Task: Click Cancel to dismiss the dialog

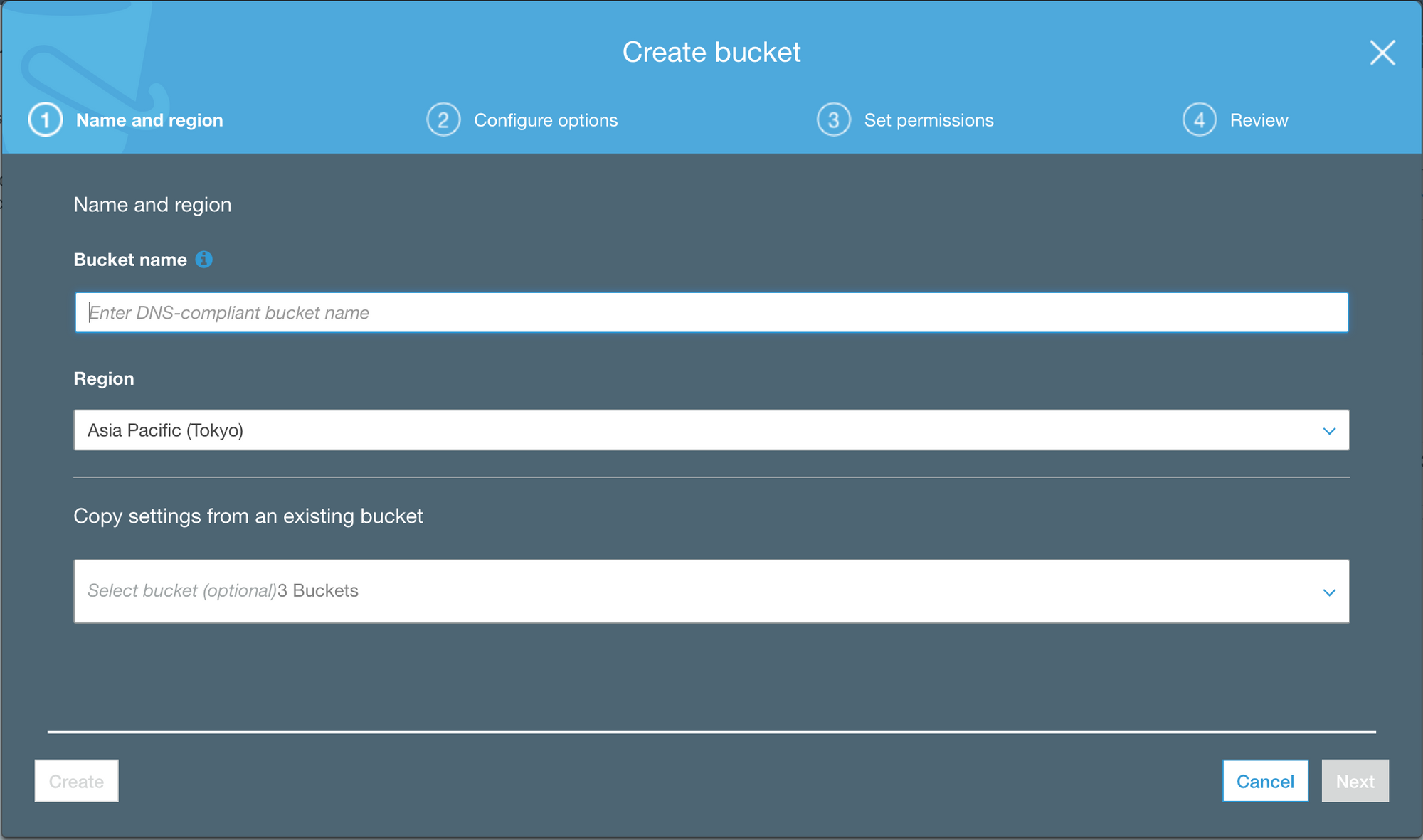Action: click(1265, 780)
